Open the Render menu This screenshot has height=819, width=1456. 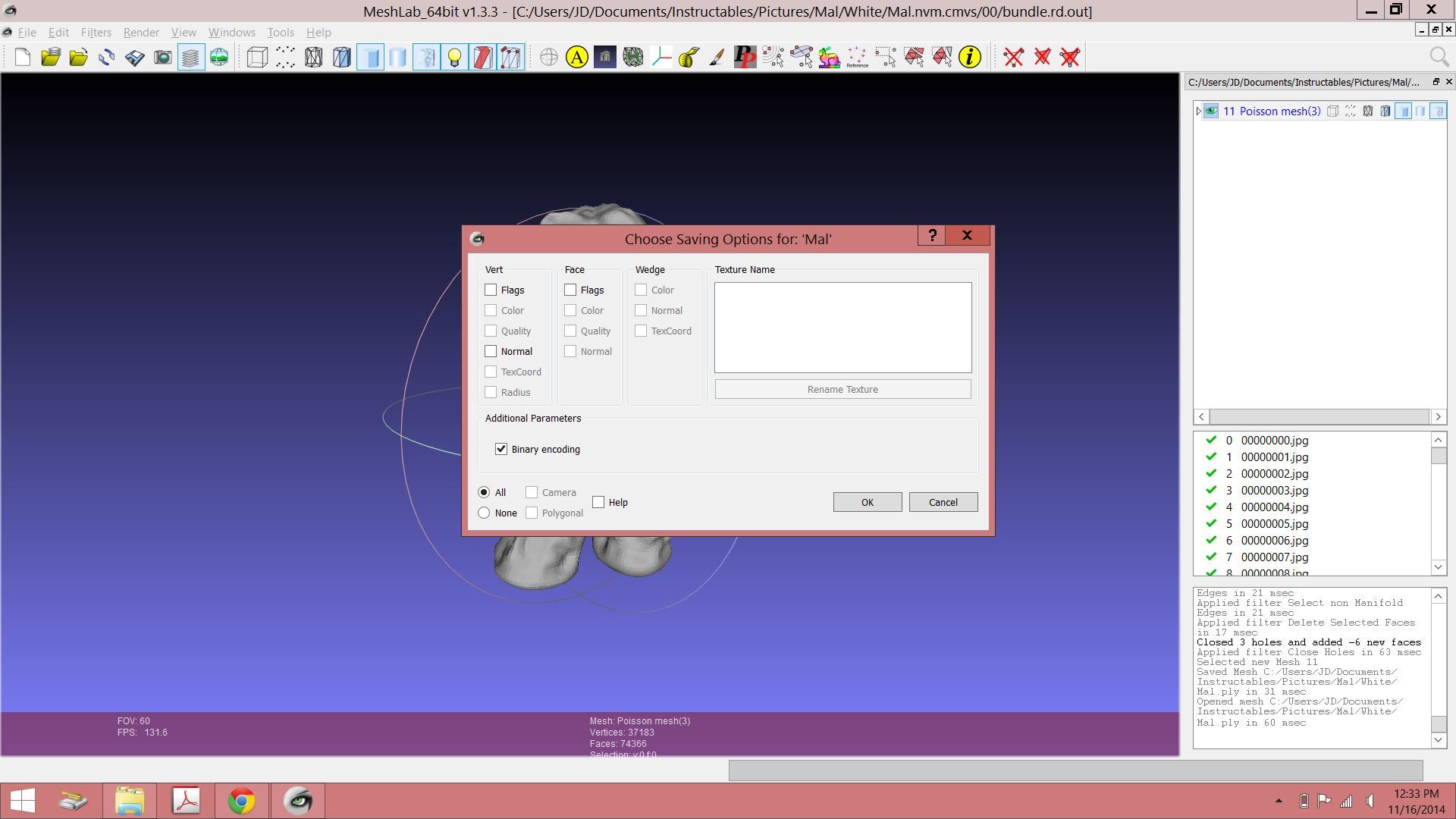click(x=141, y=33)
